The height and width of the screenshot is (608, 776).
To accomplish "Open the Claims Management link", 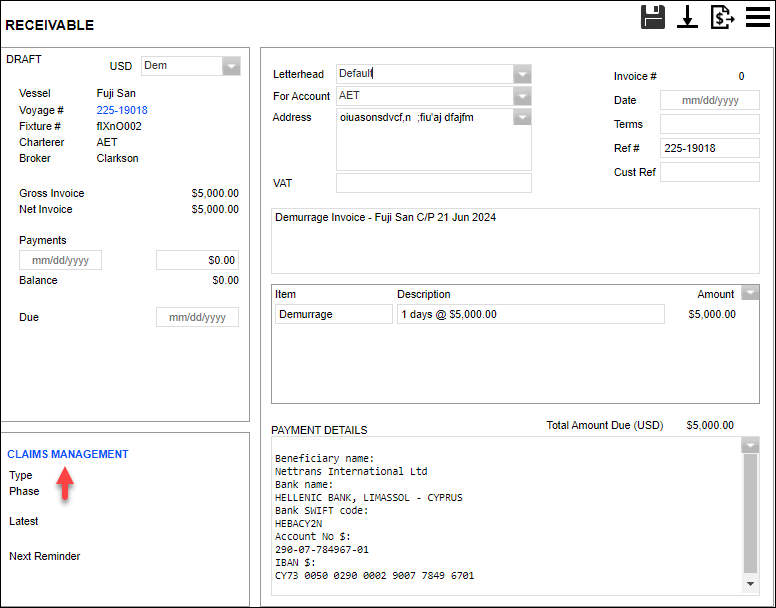I will pos(68,454).
